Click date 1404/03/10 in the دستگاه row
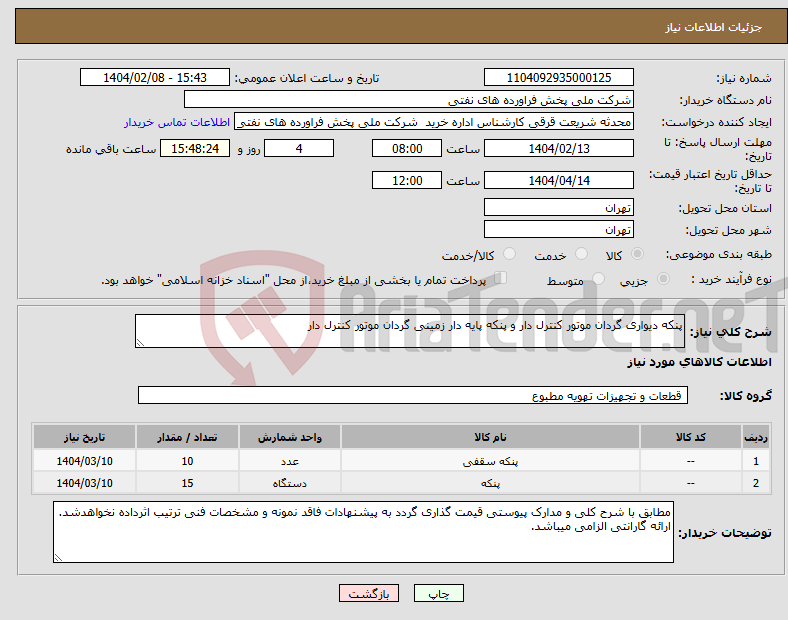This screenshot has width=788, height=620. [x=84, y=483]
